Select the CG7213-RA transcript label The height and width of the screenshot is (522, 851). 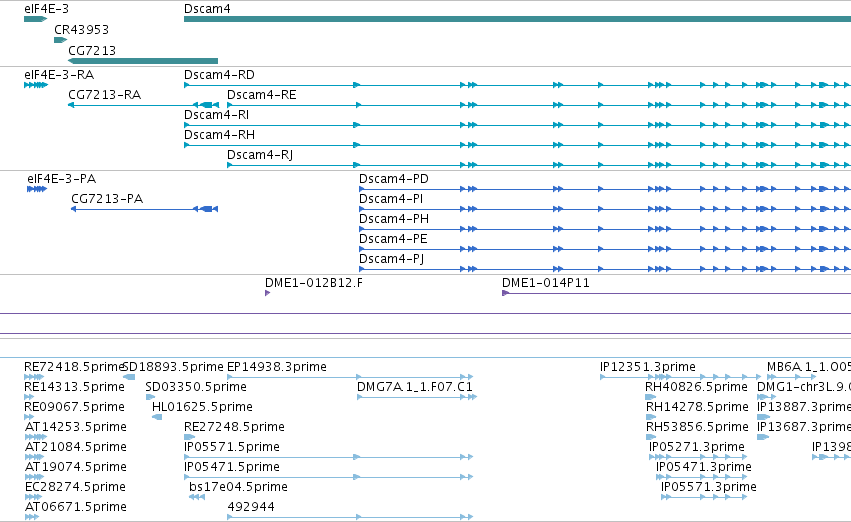pos(104,95)
